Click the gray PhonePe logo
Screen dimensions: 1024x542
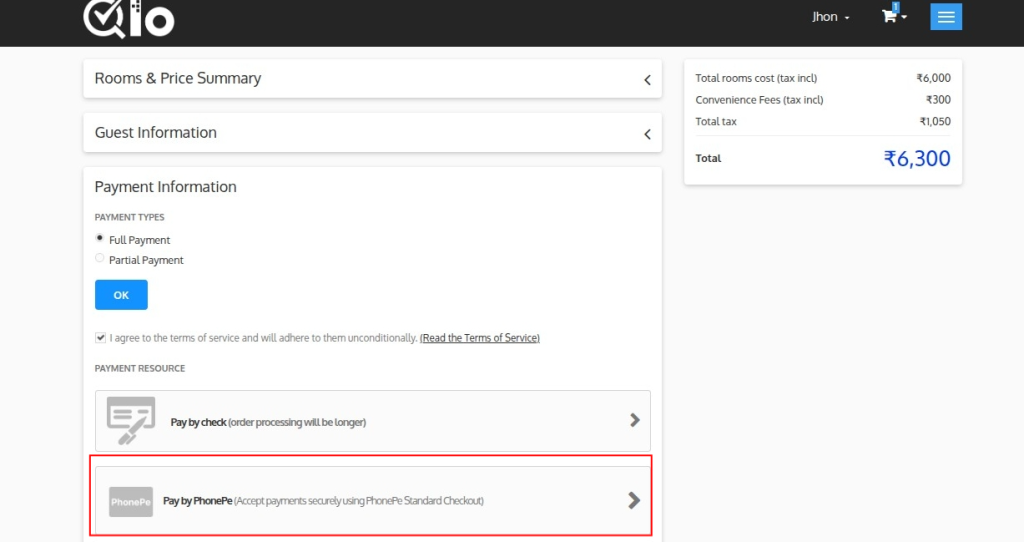click(x=131, y=501)
